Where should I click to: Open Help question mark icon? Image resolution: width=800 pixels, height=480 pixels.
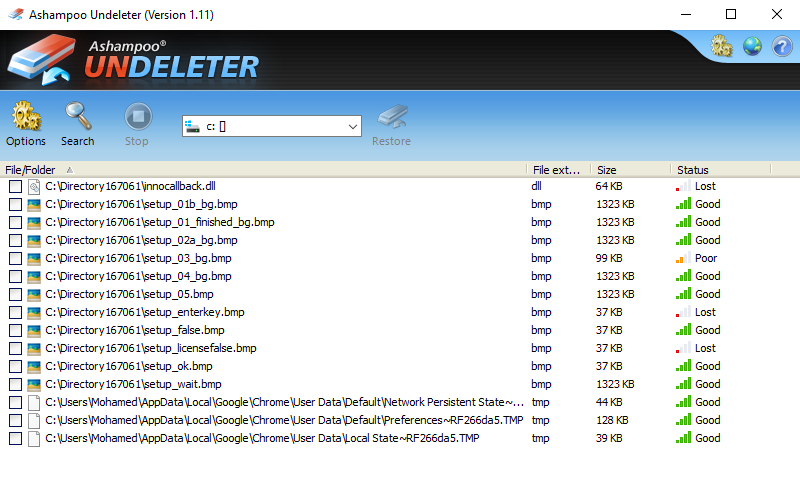(782, 46)
